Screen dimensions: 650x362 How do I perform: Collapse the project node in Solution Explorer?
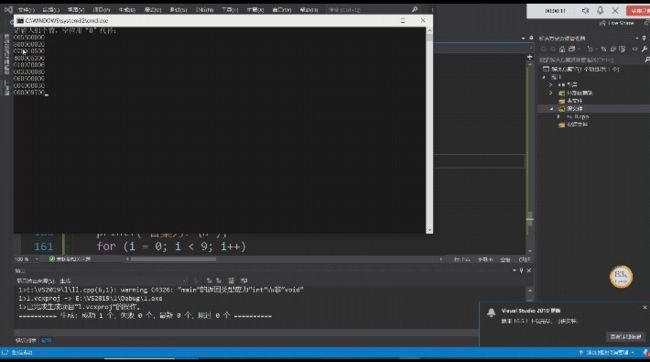click(x=544, y=77)
